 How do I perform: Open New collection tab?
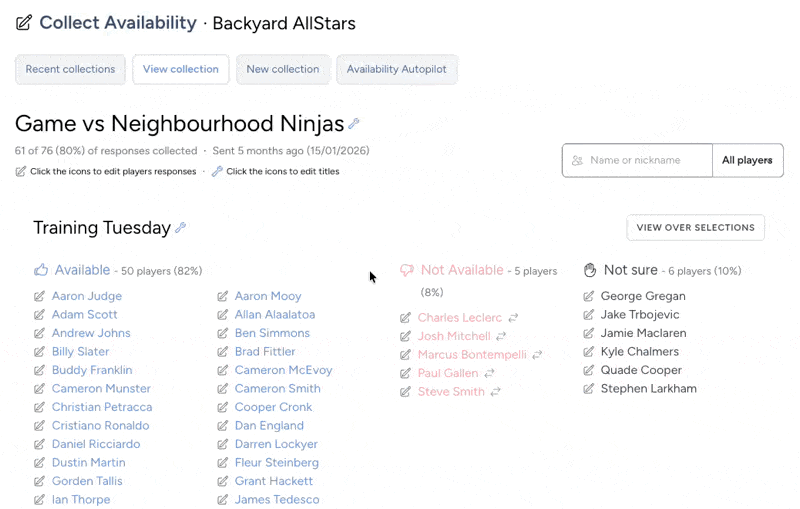283,69
